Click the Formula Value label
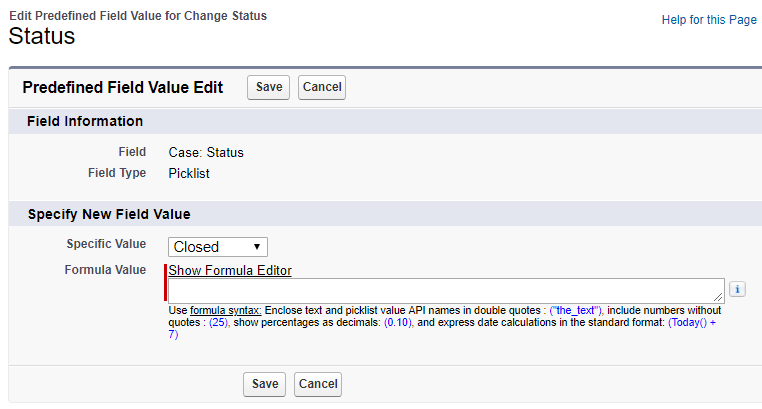762x409 pixels. 105,270
